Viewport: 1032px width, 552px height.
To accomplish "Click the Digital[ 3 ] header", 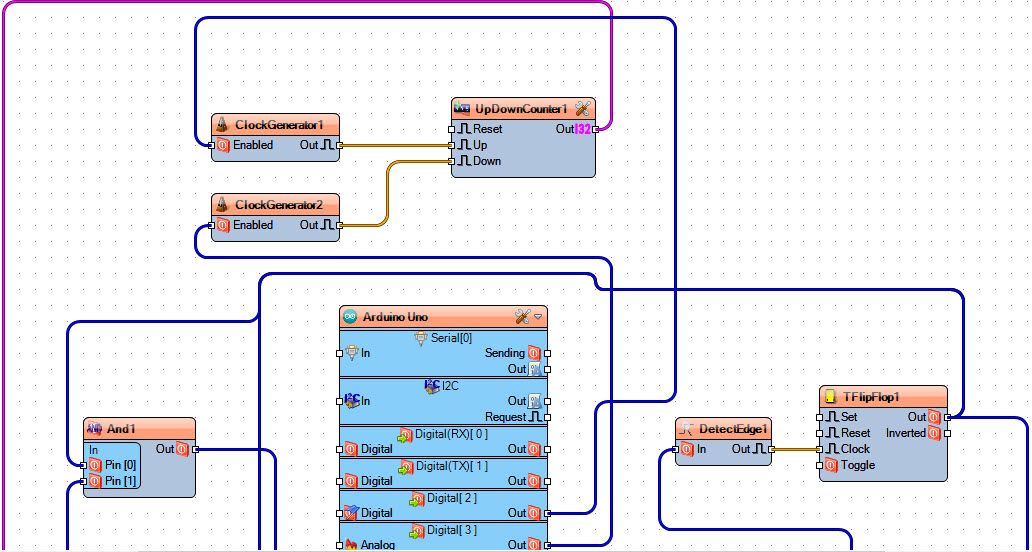I will coord(444,530).
